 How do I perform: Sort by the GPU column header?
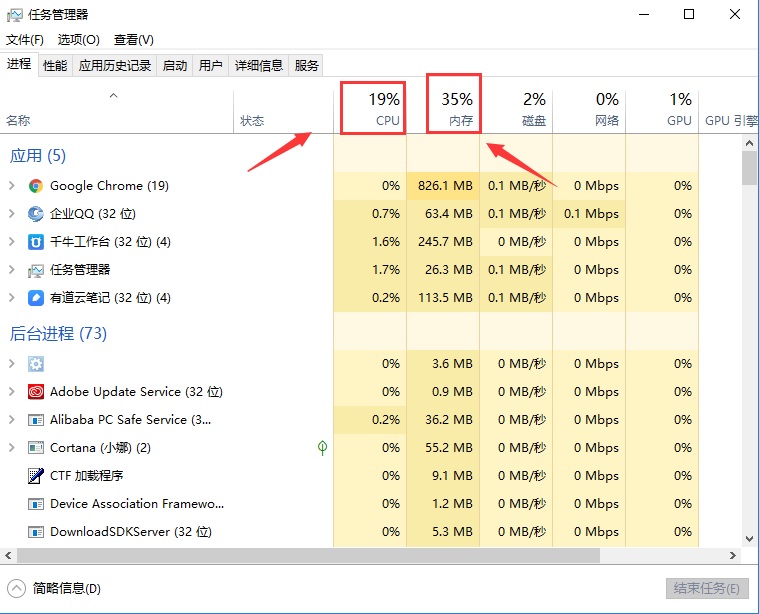662,110
